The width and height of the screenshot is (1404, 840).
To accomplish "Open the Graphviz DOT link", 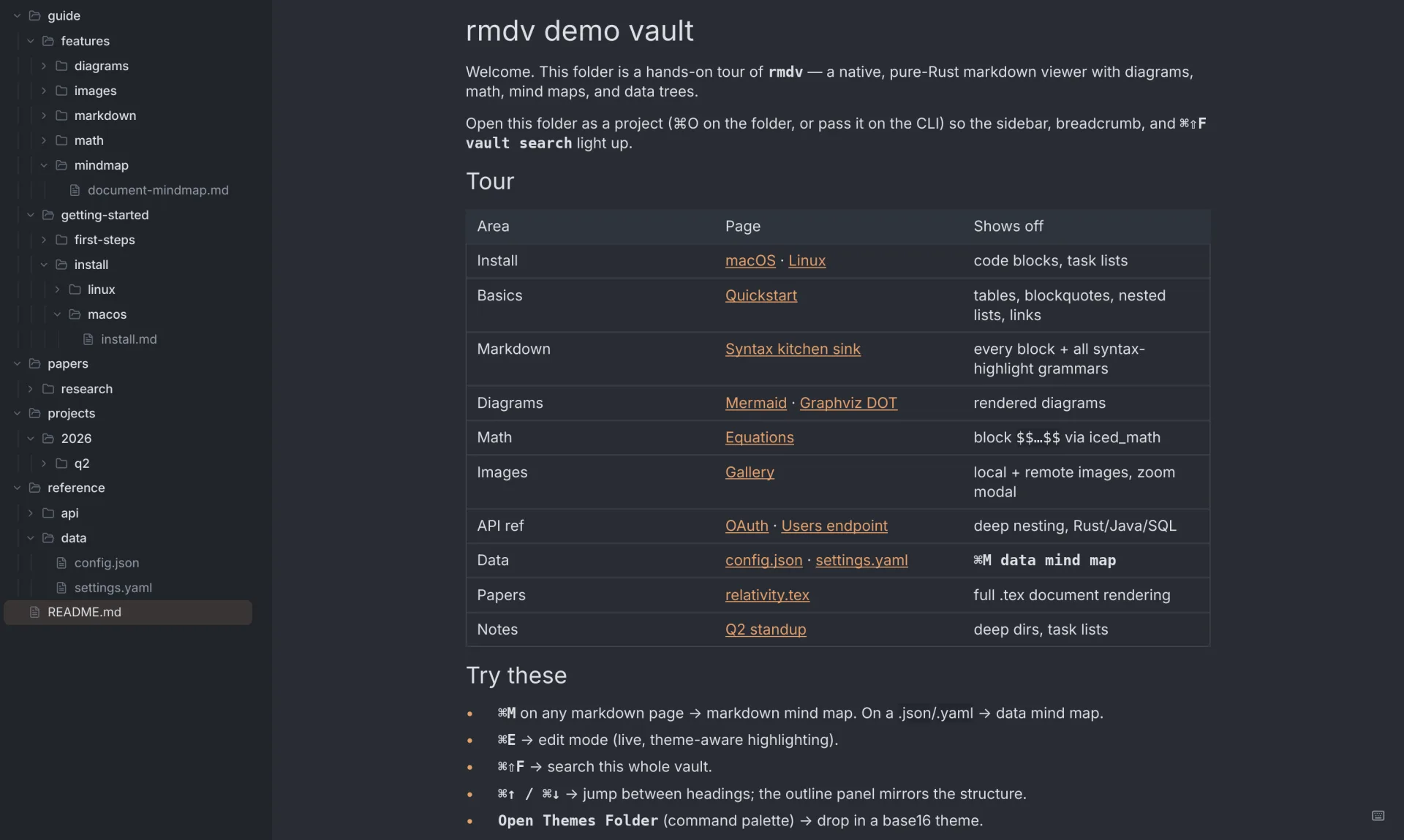I will pyautogui.click(x=848, y=404).
